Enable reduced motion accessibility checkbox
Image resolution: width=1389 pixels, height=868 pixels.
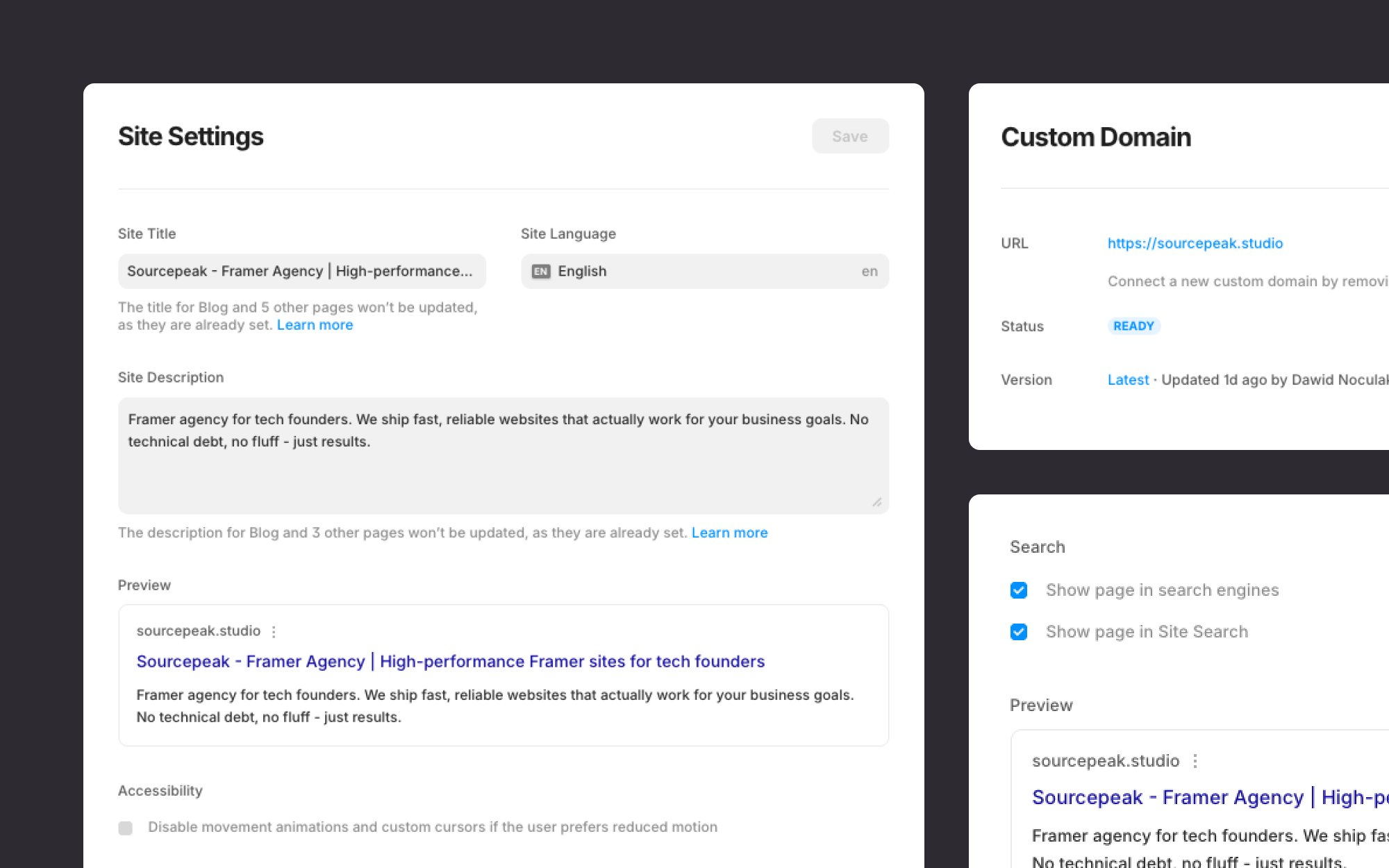click(126, 828)
